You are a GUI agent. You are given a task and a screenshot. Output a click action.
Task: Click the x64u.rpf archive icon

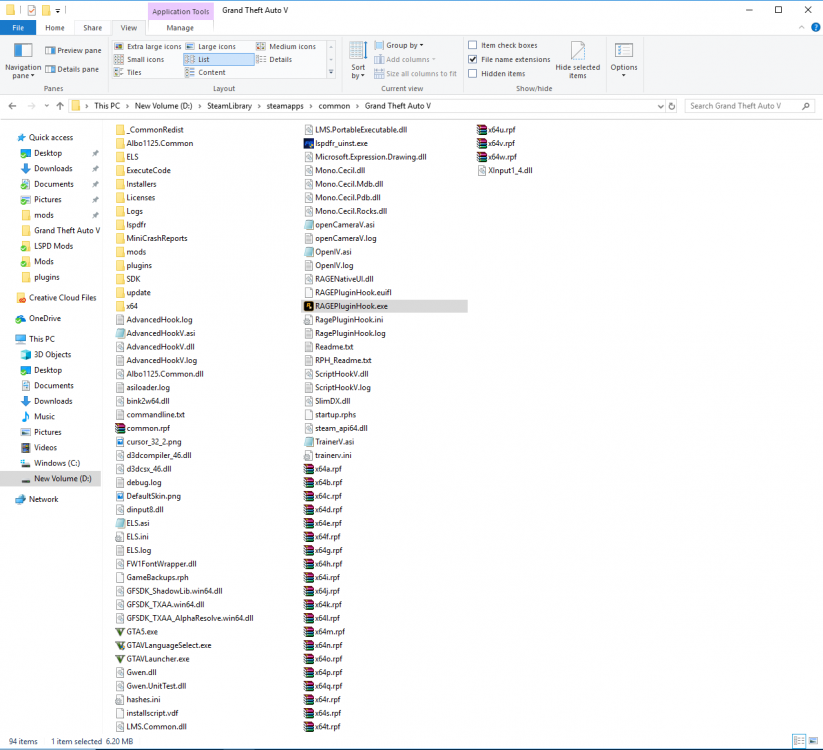(481, 130)
